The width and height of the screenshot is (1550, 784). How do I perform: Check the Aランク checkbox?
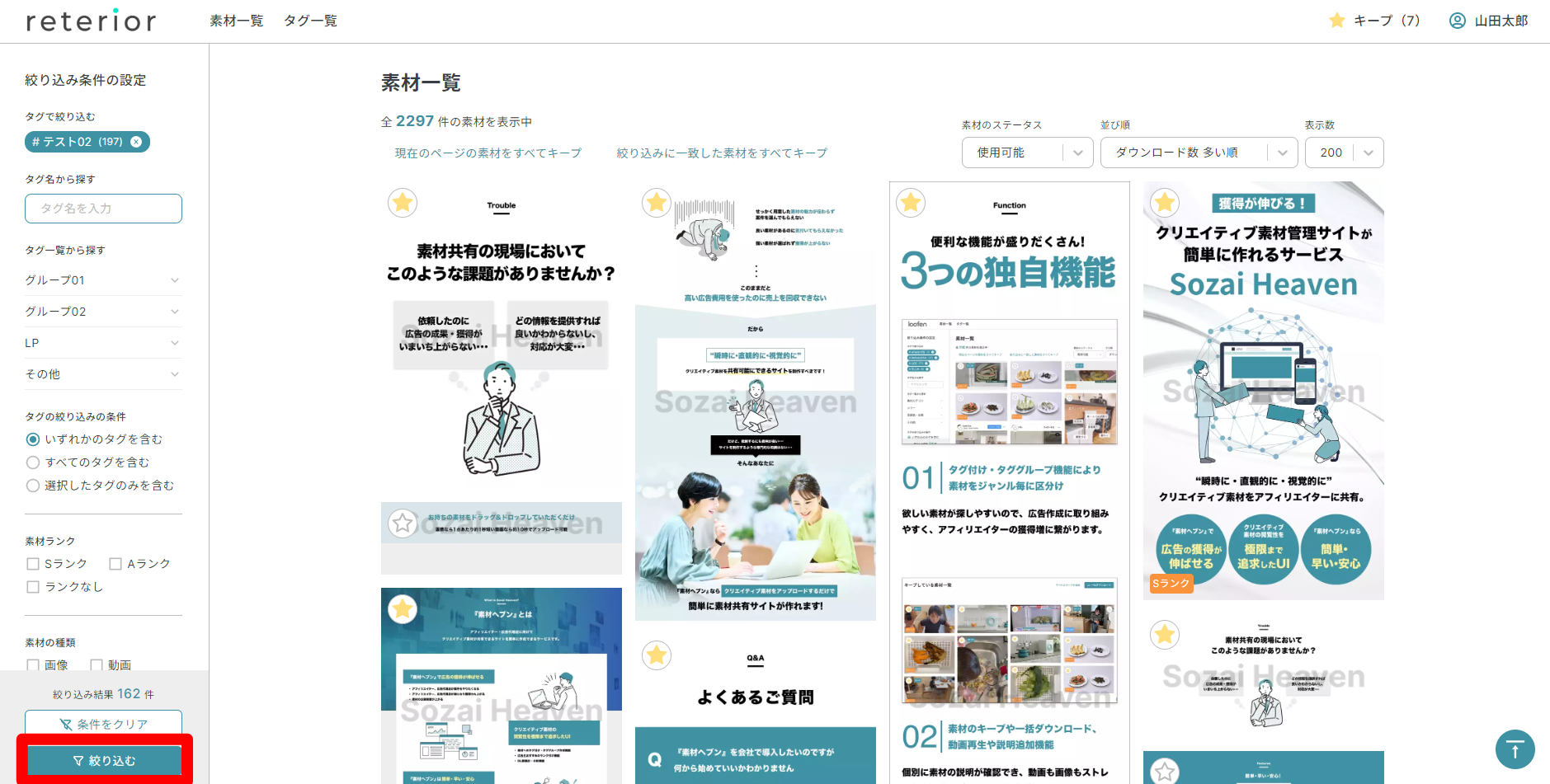[x=115, y=564]
